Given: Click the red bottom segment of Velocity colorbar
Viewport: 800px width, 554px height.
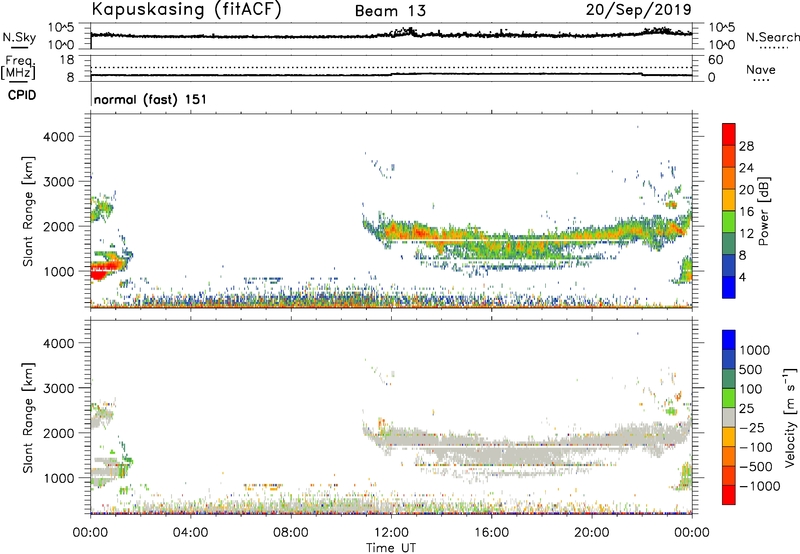Looking at the screenshot, I should click(x=729, y=495).
